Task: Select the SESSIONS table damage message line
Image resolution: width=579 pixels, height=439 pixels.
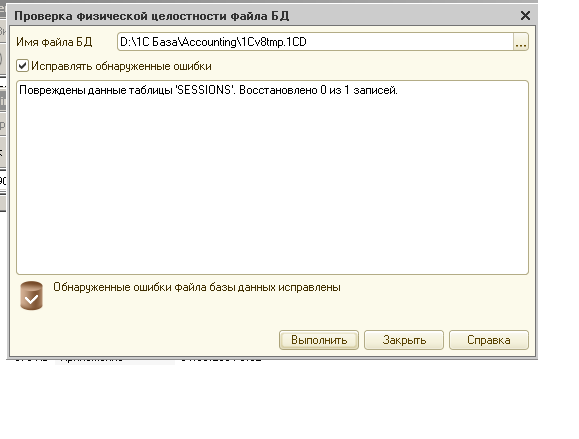Action: [x=208, y=90]
